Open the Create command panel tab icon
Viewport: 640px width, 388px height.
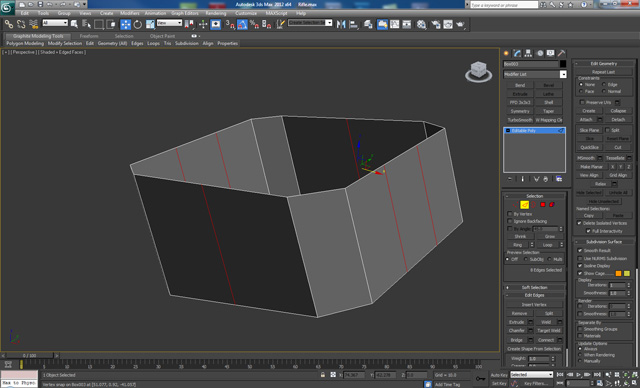507,53
